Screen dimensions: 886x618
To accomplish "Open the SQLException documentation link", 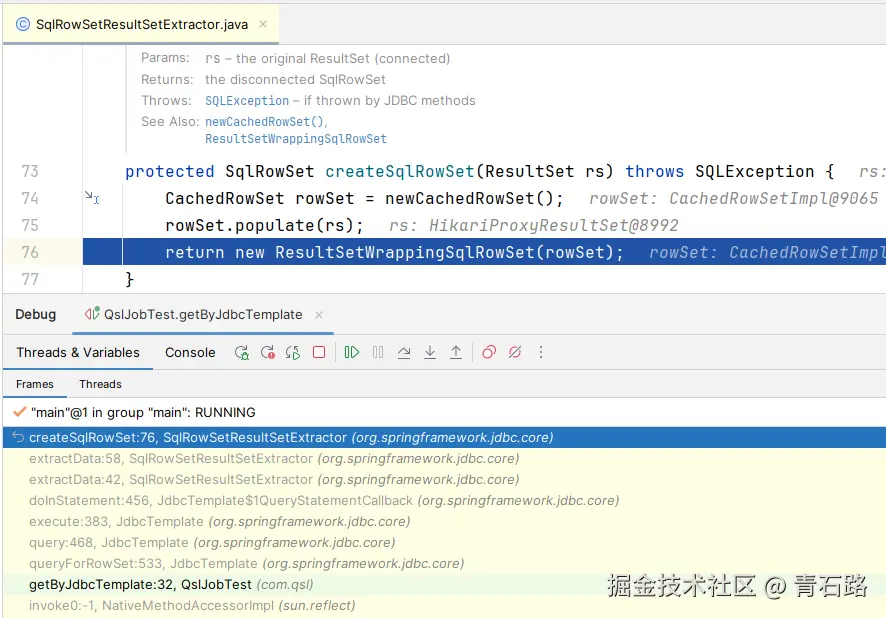I will [x=247, y=101].
